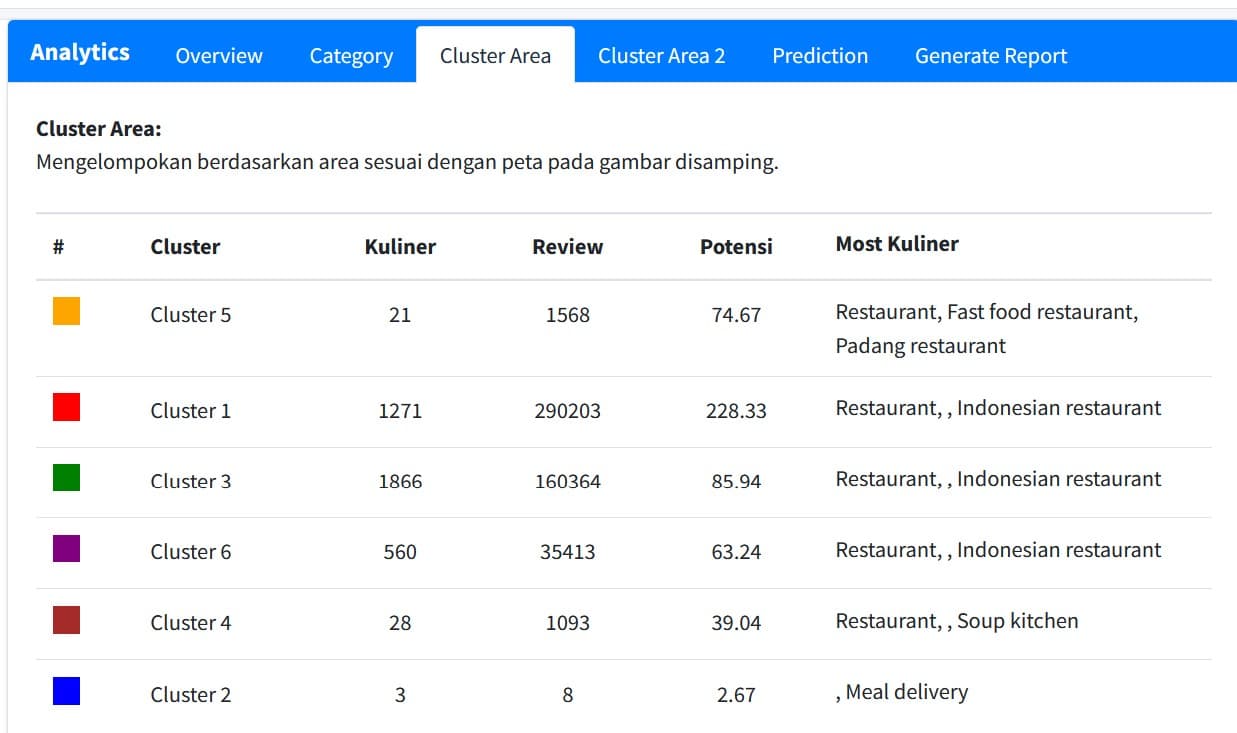
Task: Sort by the Potensi column header
Action: click(x=736, y=247)
